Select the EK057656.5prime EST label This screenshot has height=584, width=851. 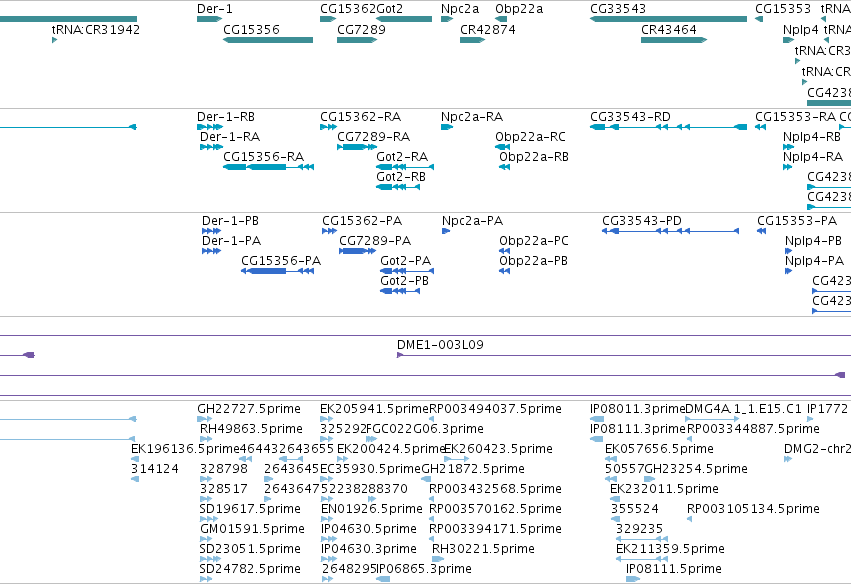click(x=659, y=449)
